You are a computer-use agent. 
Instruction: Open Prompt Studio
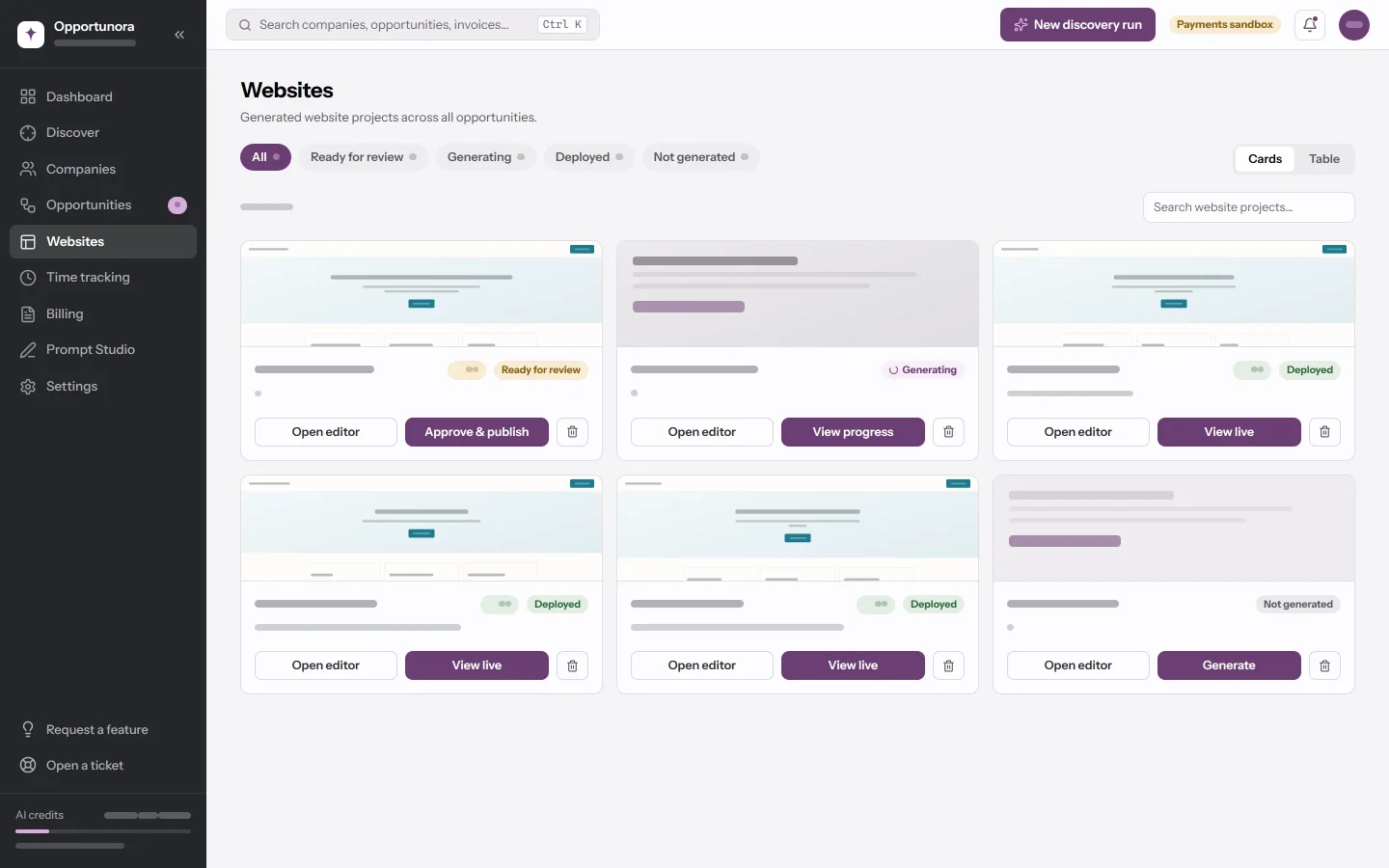[103, 350]
